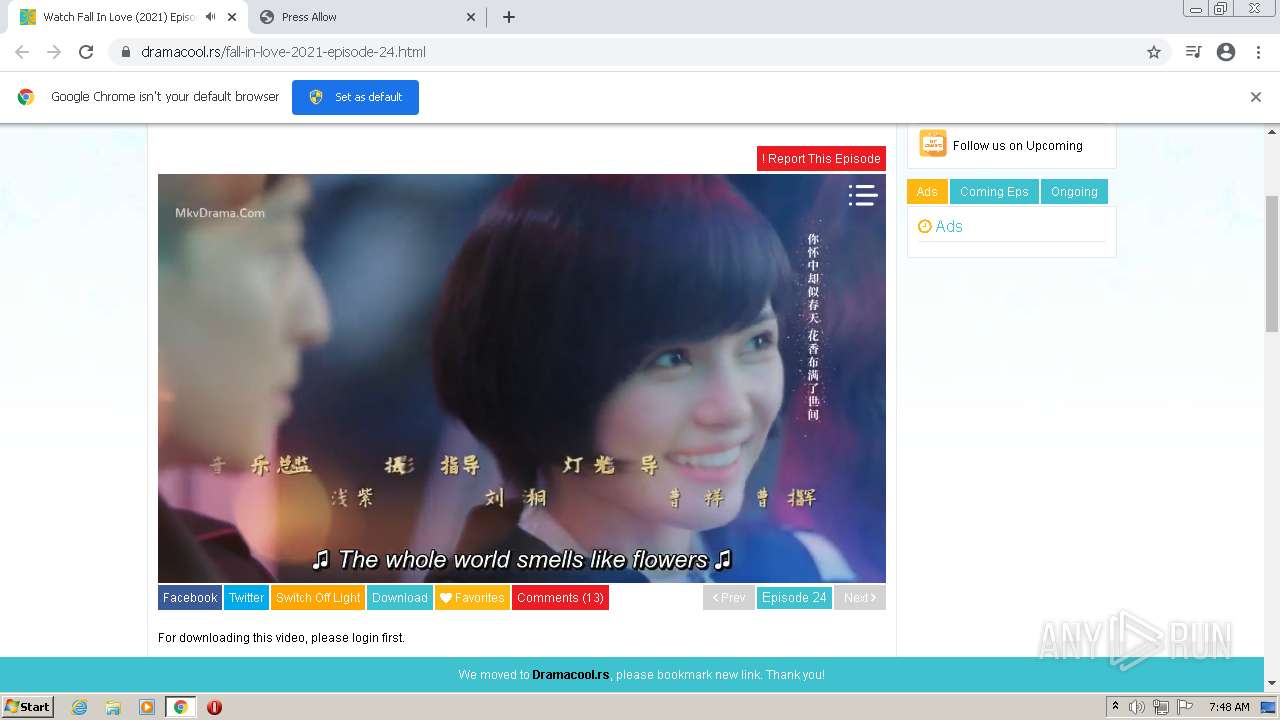Open Chrome profile avatar menu

(1226, 52)
